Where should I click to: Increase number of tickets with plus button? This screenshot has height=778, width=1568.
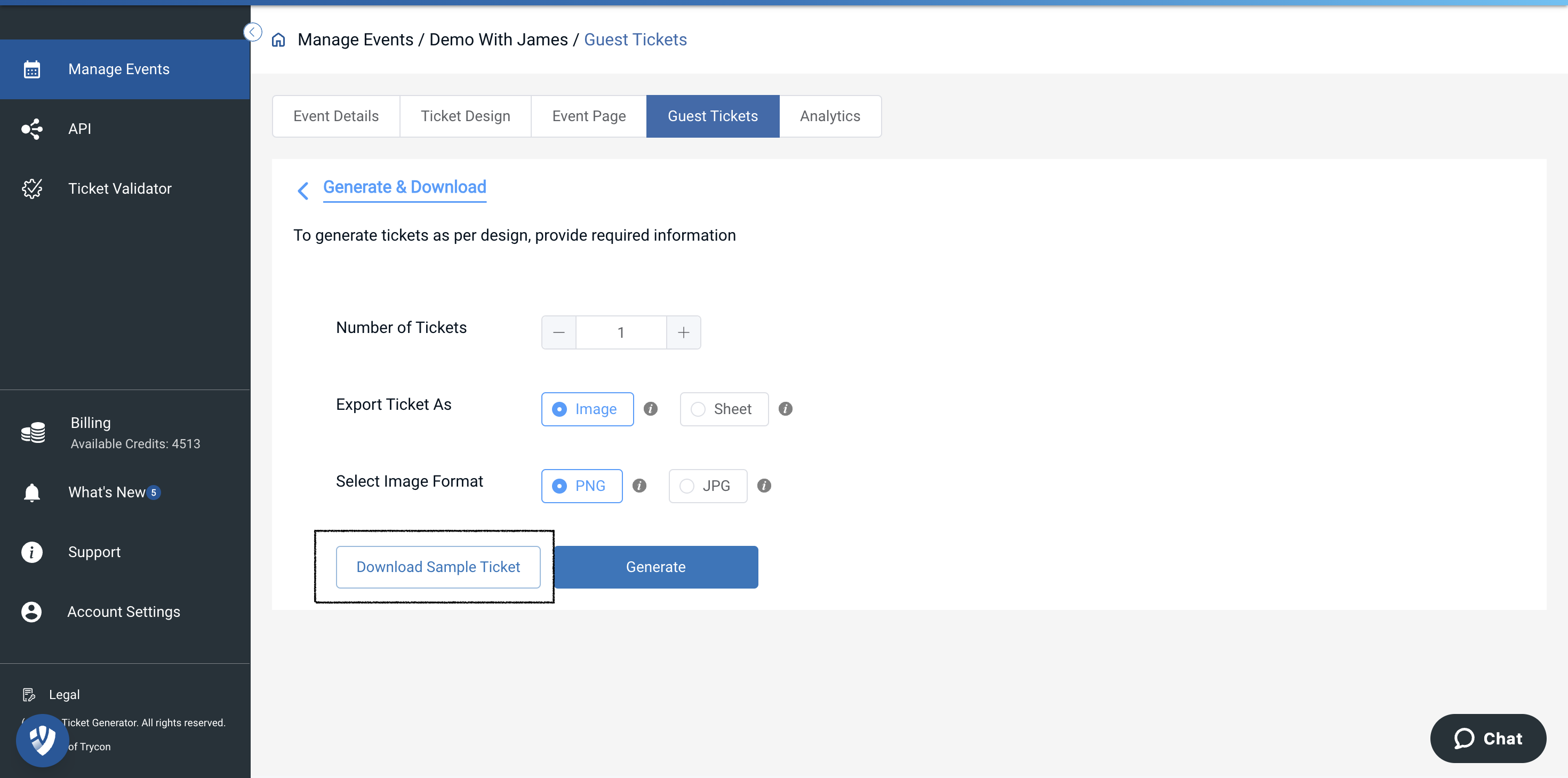click(684, 332)
